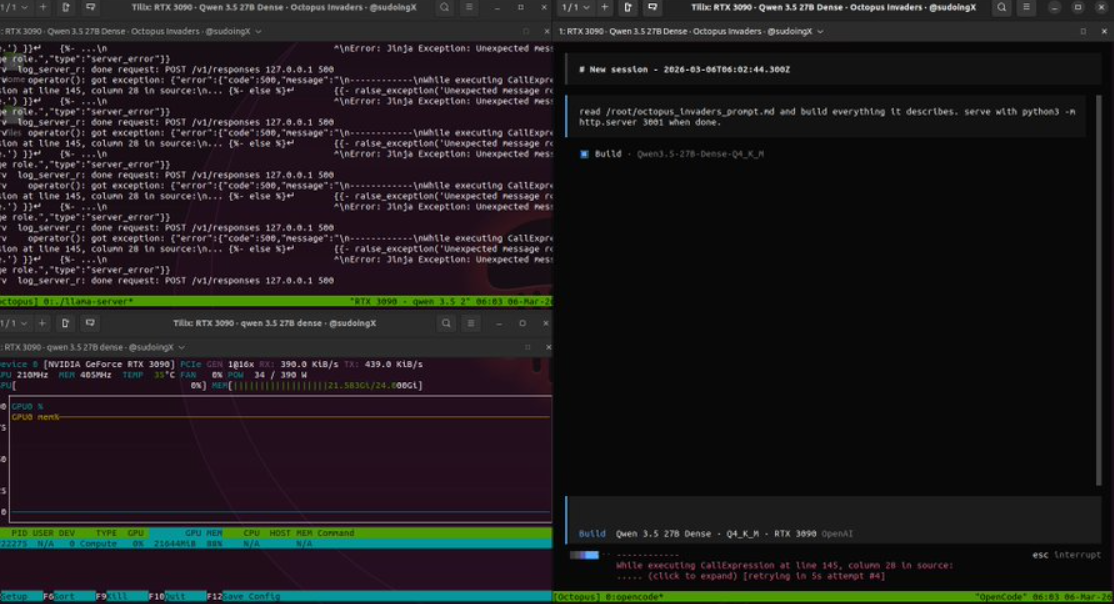Click the PID column header in nvtop
Screen dimensions: 1114x604
pos(19,533)
